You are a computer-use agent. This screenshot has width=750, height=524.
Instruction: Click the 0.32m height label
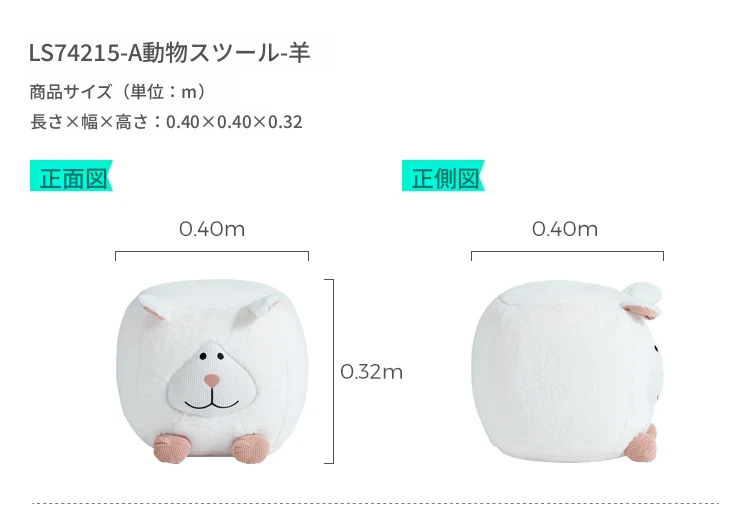[x=372, y=372]
